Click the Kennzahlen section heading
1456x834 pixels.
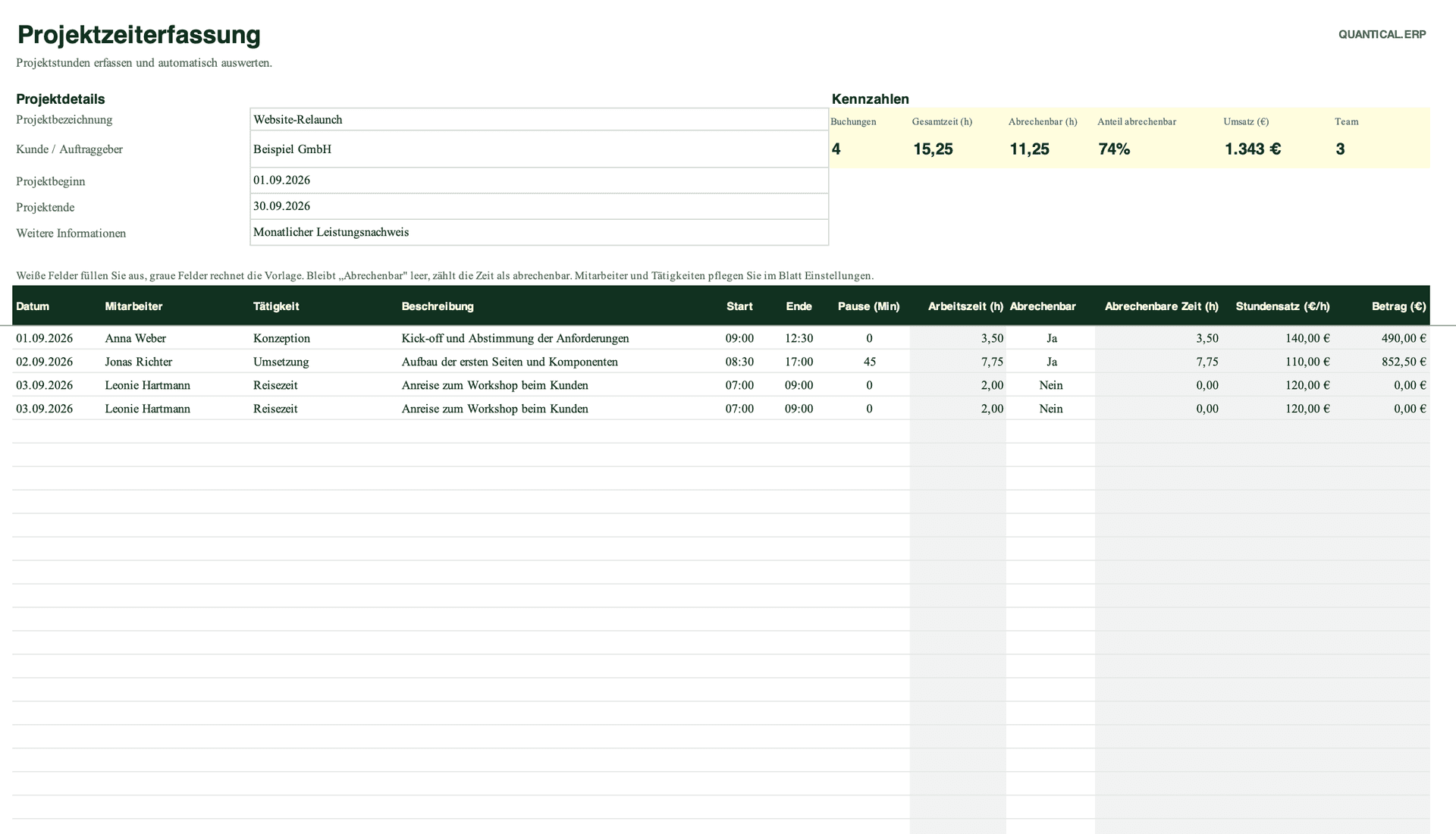(x=870, y=99)
